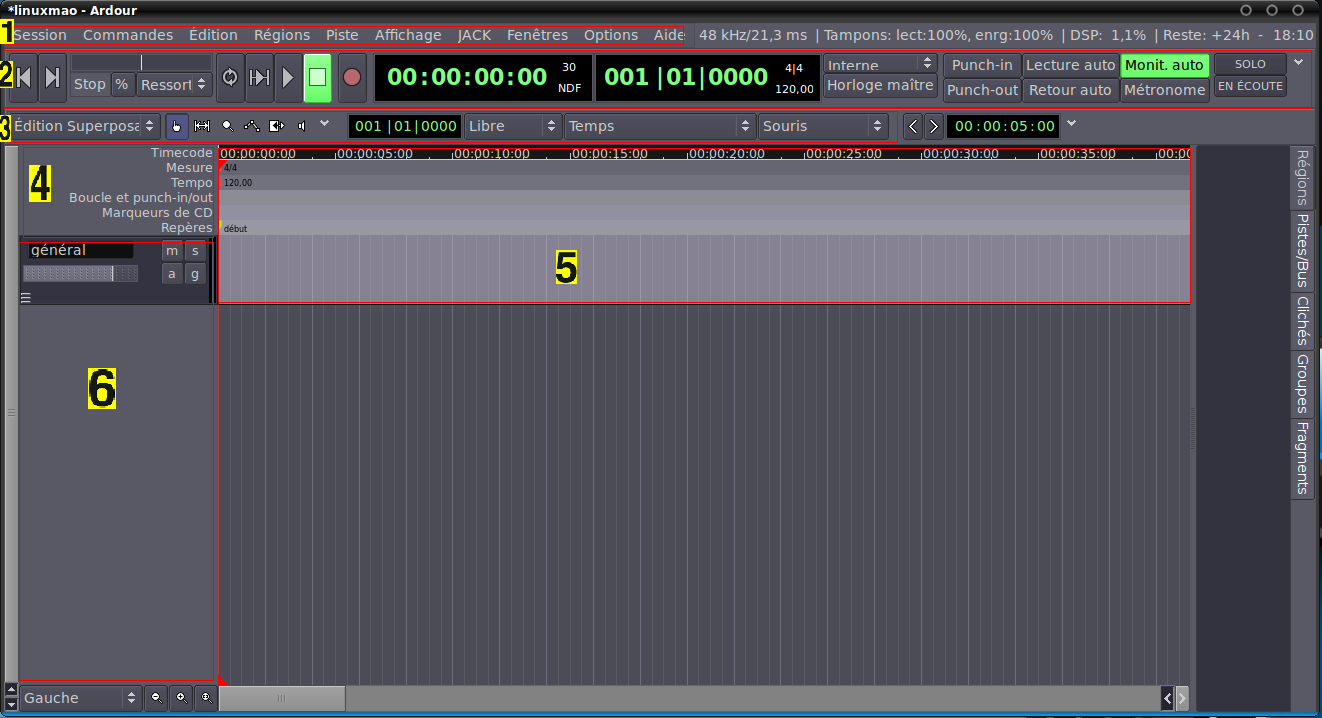This screenshot has height=718, width=1322.
Task: Click the EN ÉCOUTE button
Action: pyautogui.click(x=1250, y=87)
